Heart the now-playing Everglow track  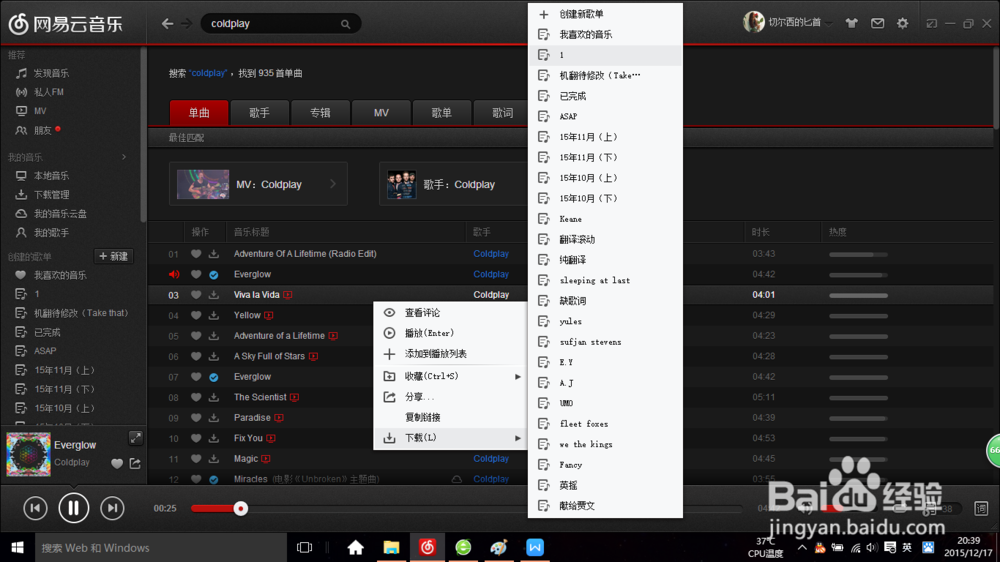point(117,464)
